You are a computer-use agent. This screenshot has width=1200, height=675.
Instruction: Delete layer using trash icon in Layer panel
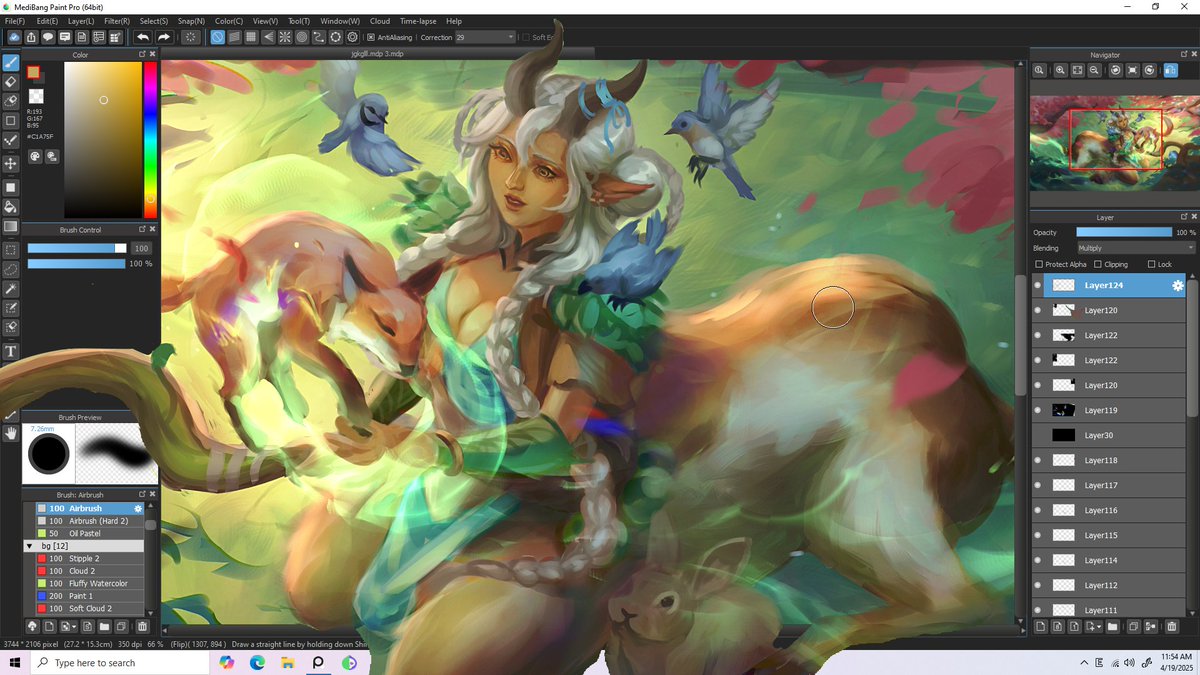[1171, 627]
